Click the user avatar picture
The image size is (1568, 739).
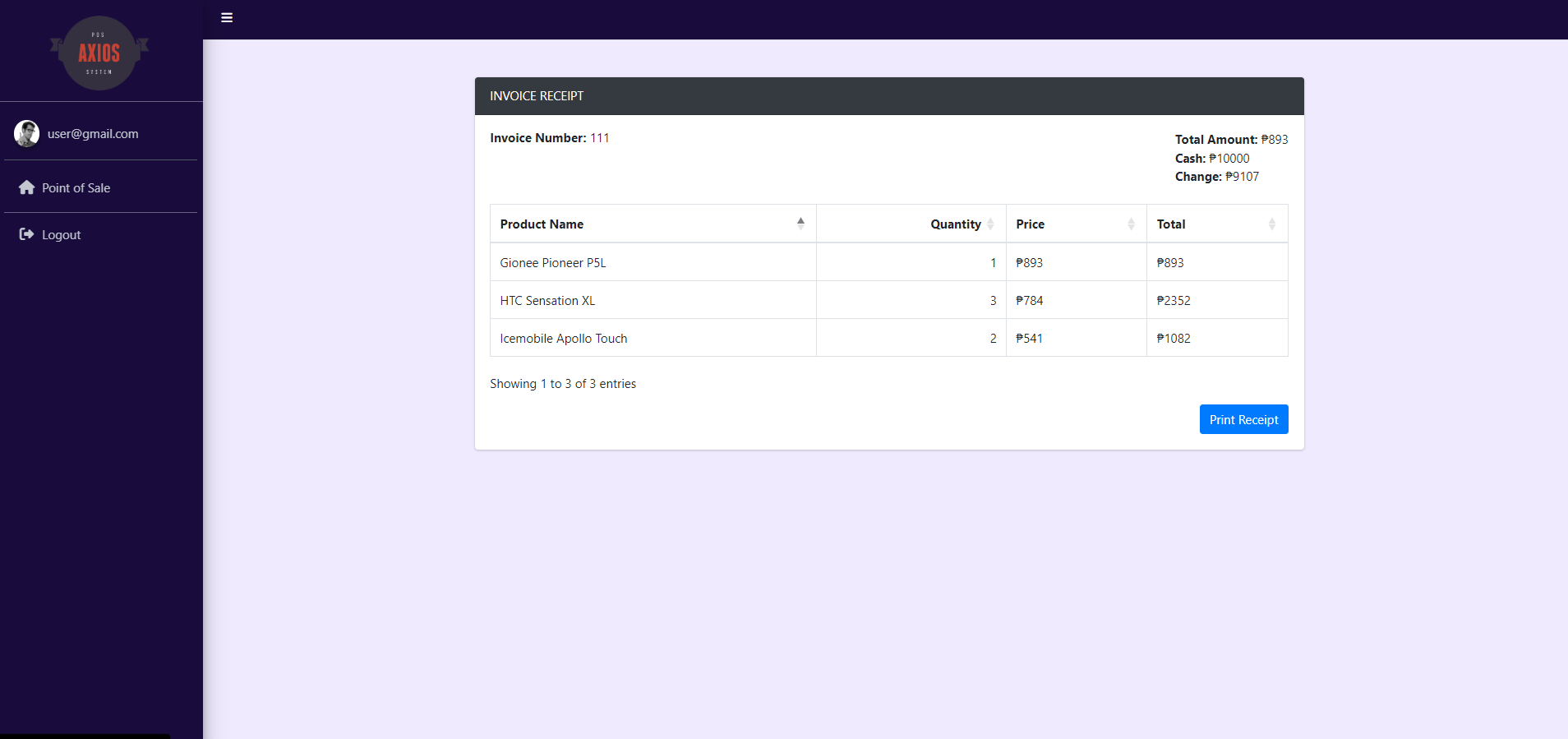(x=26, y=133)
